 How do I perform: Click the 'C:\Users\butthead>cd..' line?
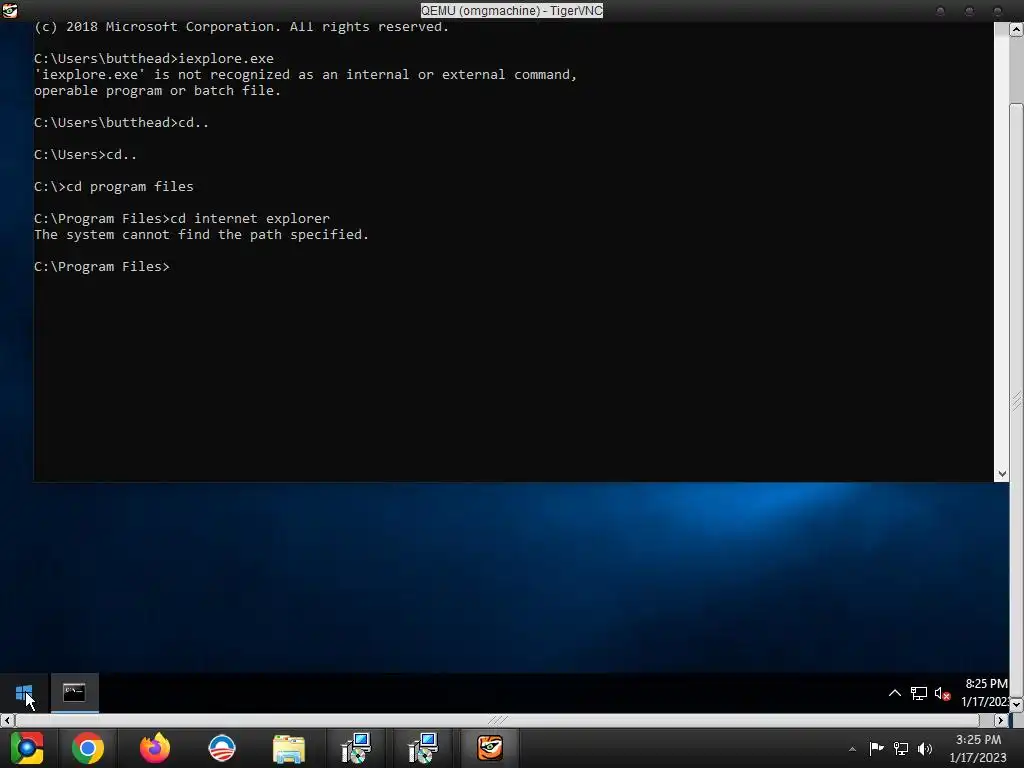[x=121, y=122]
